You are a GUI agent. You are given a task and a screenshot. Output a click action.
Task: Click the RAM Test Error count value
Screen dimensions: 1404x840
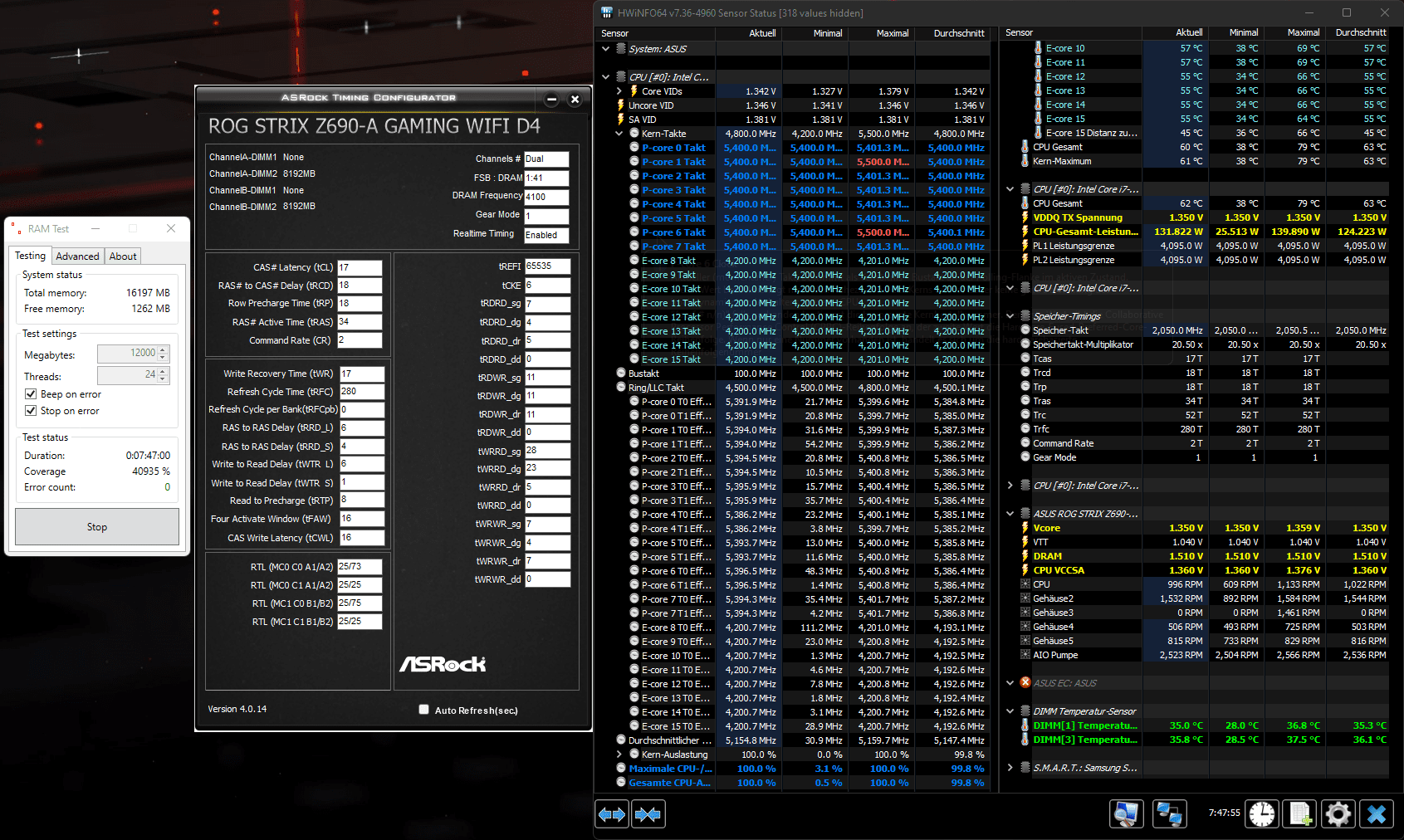click(167, 487)
